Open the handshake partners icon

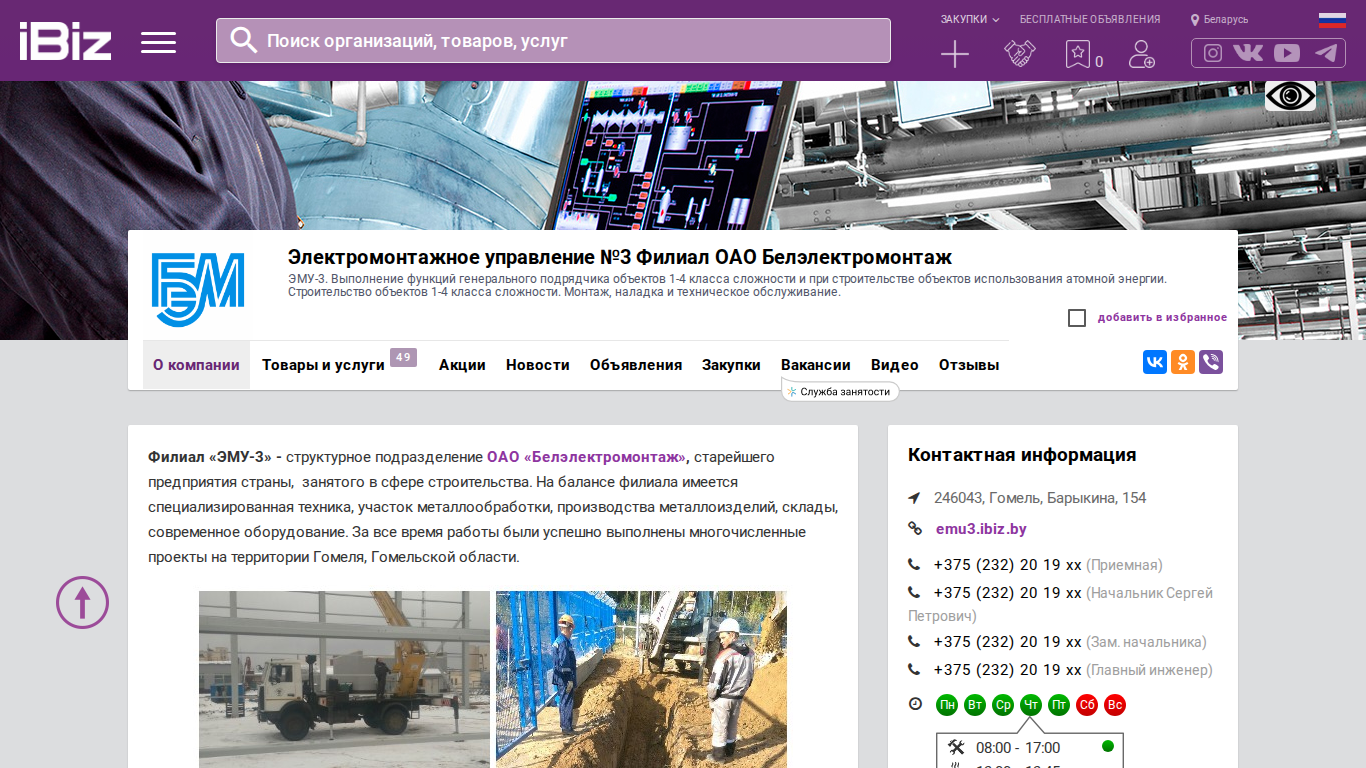click(x=1020, y=54)
